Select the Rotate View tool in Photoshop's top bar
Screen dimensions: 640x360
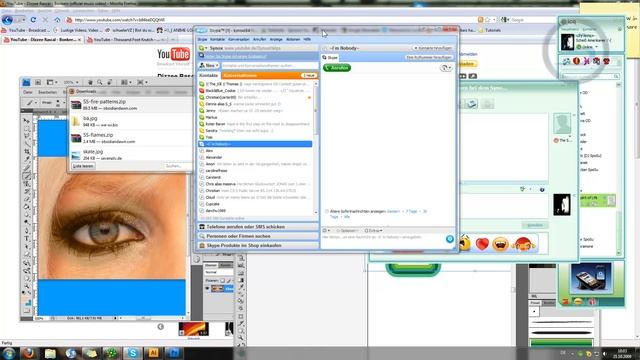click(109, 82)
